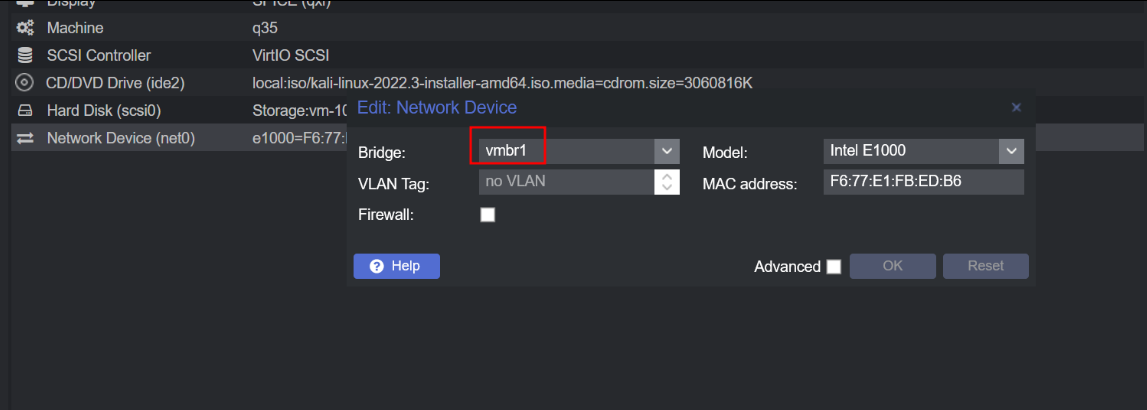Enable the Firewall checkbox

pos(488,214)
